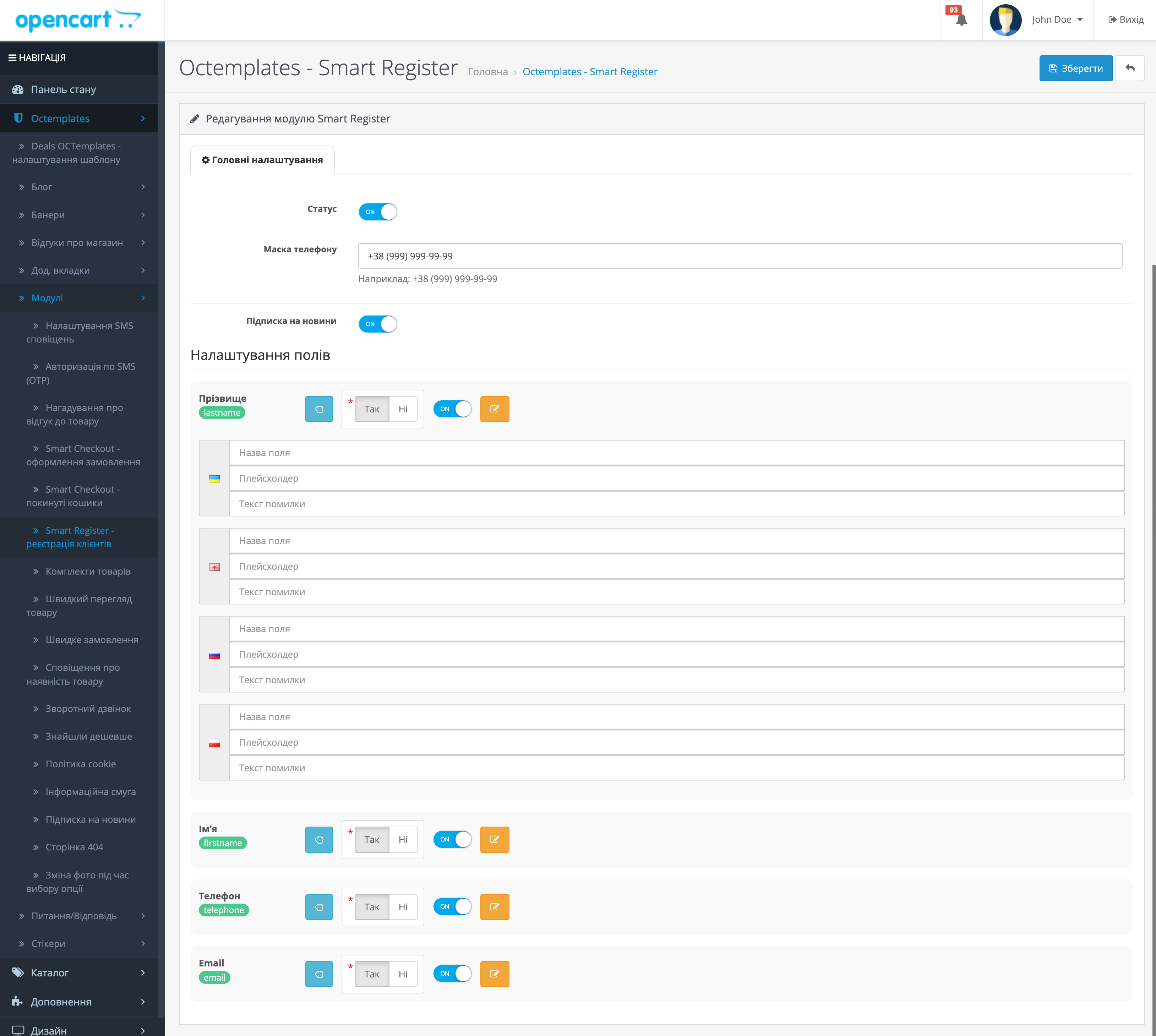Expand the Банери submenu
Image resolution: width=1156 pixels, height=1036 pixels.
[x=78, y=215]
